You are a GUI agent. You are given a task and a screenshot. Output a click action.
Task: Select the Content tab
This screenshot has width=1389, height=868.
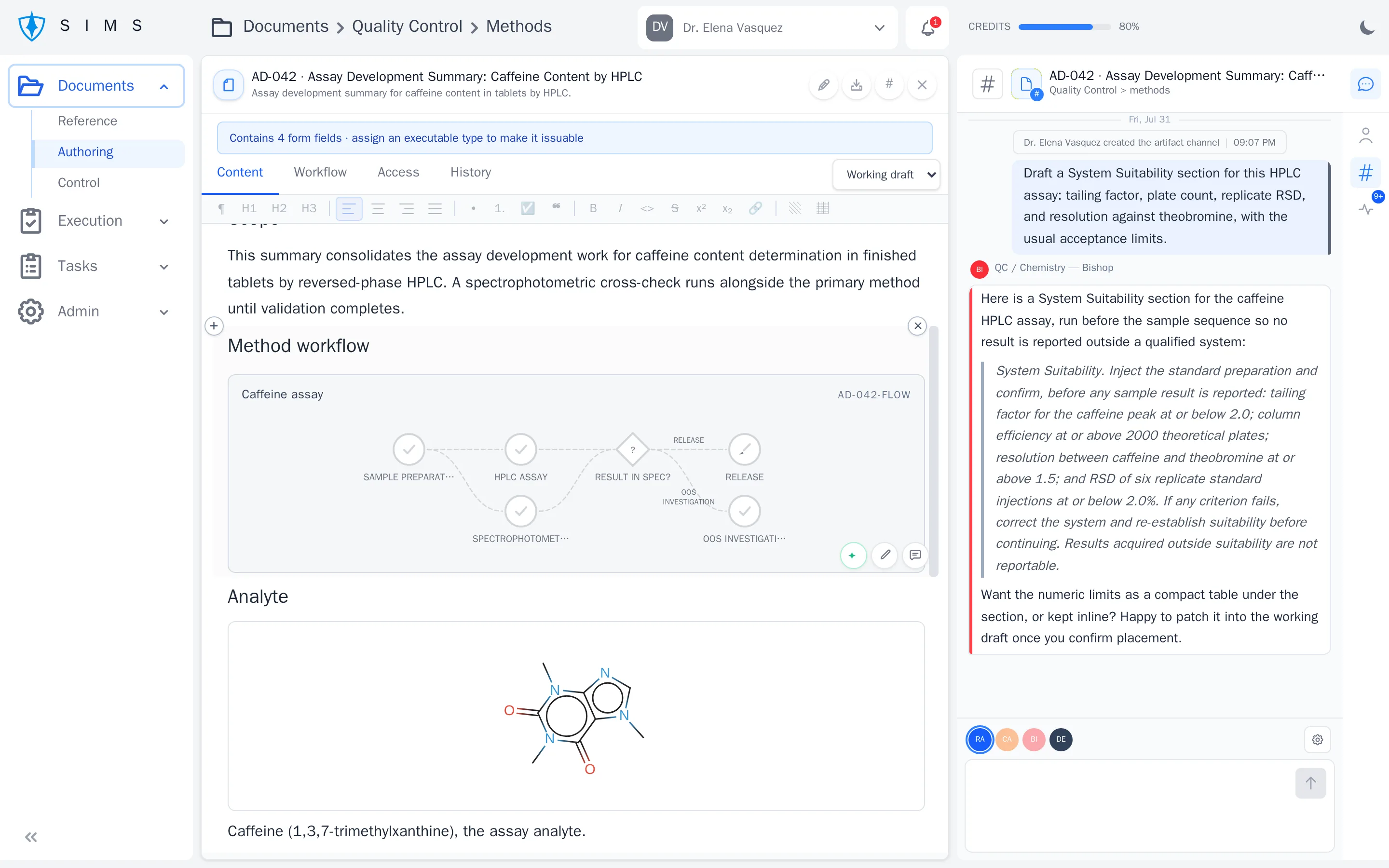pyautogui.click(x=239, y=172)
